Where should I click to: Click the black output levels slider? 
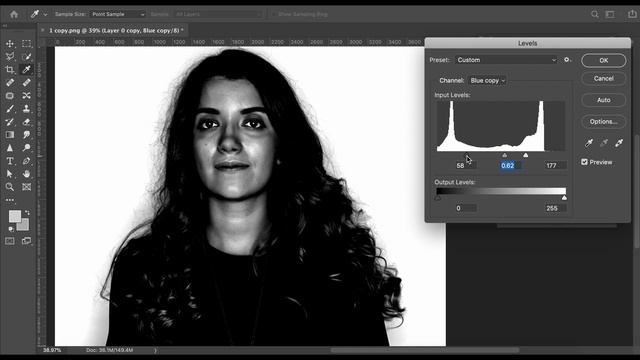[x=438, y=198]
